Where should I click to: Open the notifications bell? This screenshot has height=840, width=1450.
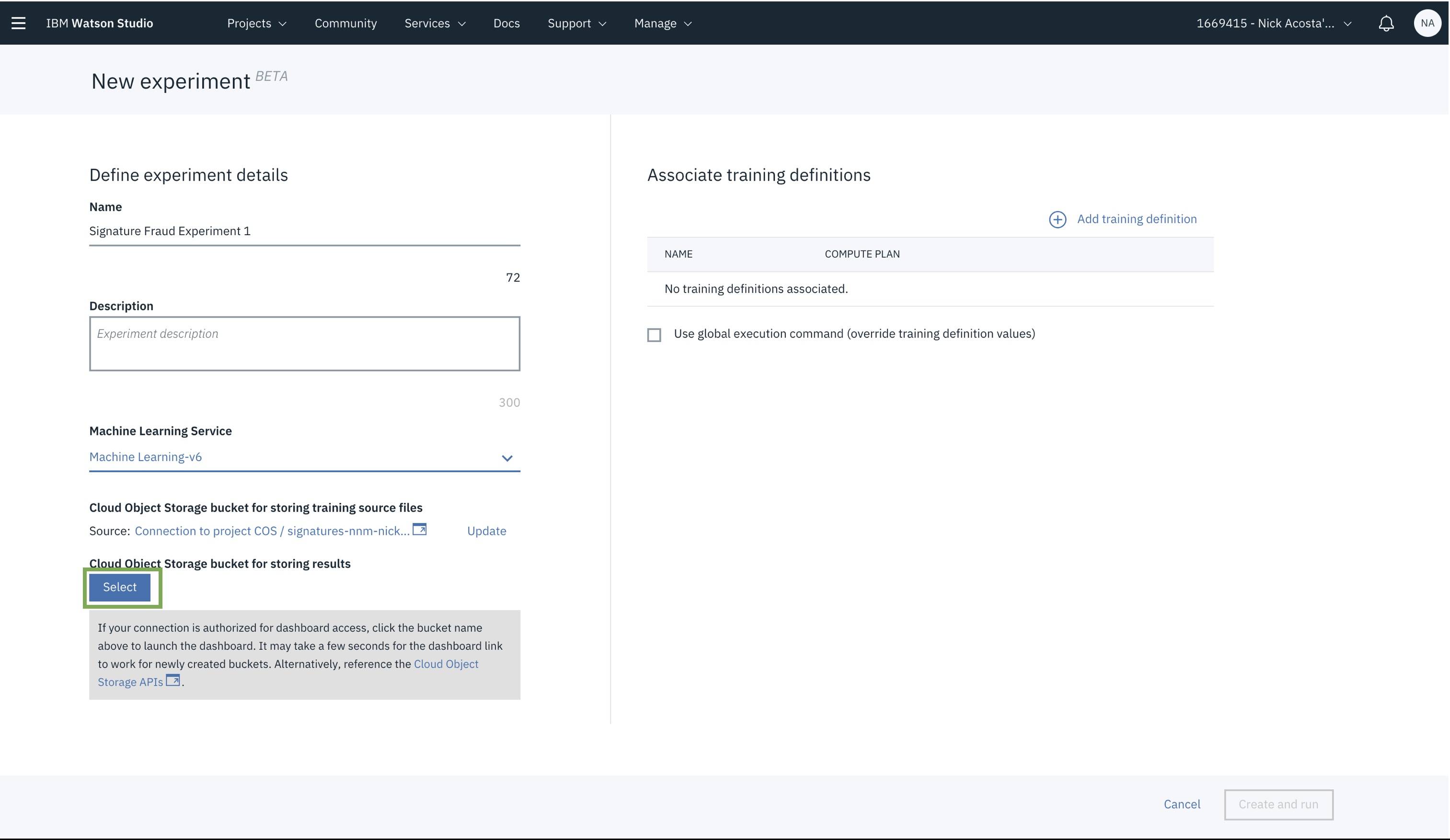1386,23
